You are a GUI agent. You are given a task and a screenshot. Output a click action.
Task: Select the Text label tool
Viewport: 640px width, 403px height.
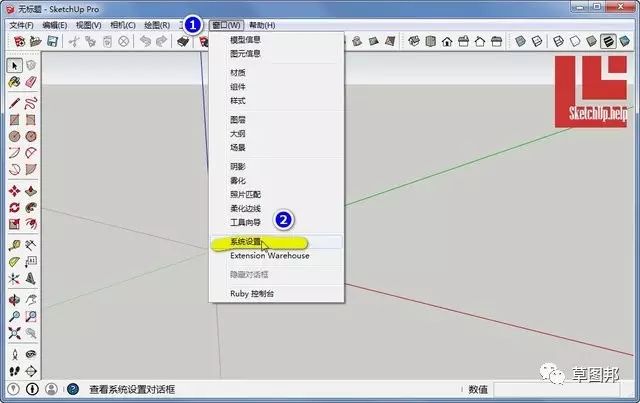tap(31, 262)
